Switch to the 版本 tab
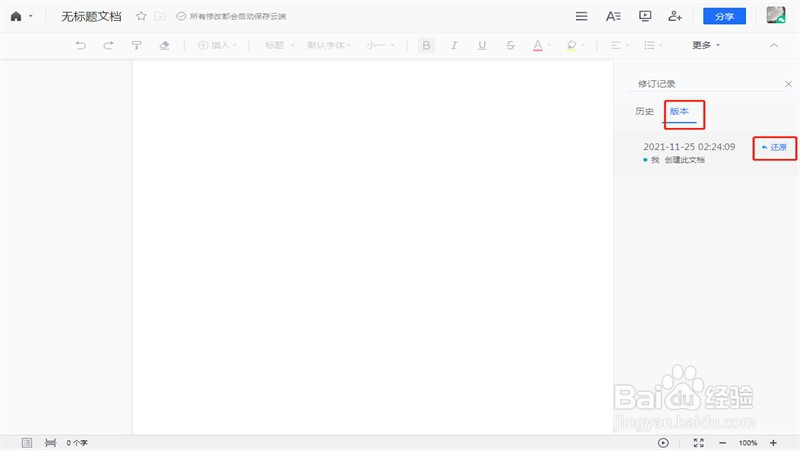Image resolution: width=800 pixels, height=450 pixels. pos(679,111)
